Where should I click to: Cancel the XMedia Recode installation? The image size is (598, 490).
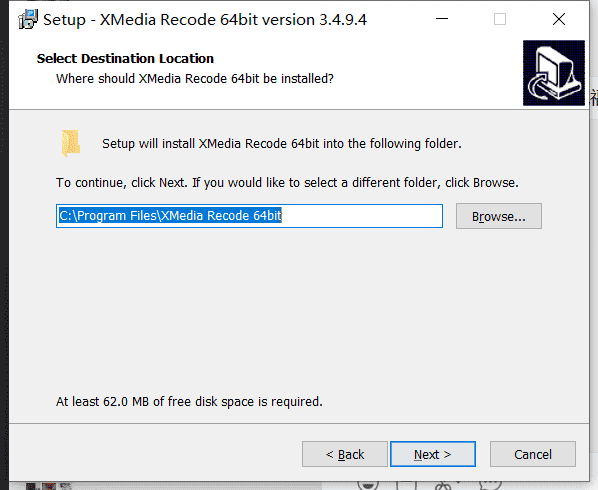click(533, 454)
